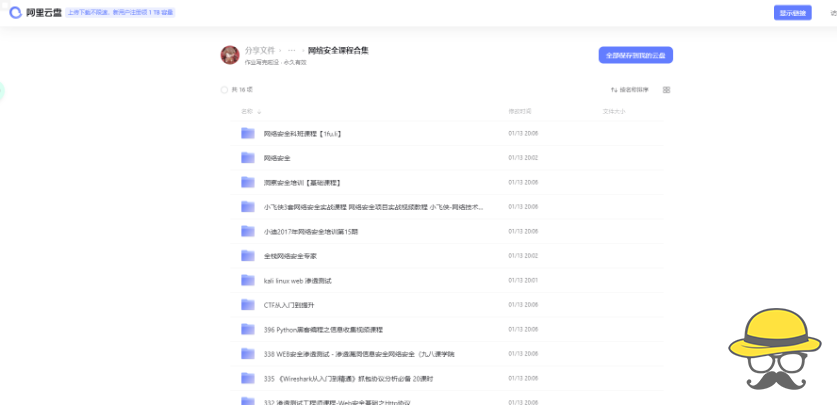The height and width of the screenshot is (405, 837).
Task: Go back to 分享文件 breadcrumb
Action: (260, 50)
